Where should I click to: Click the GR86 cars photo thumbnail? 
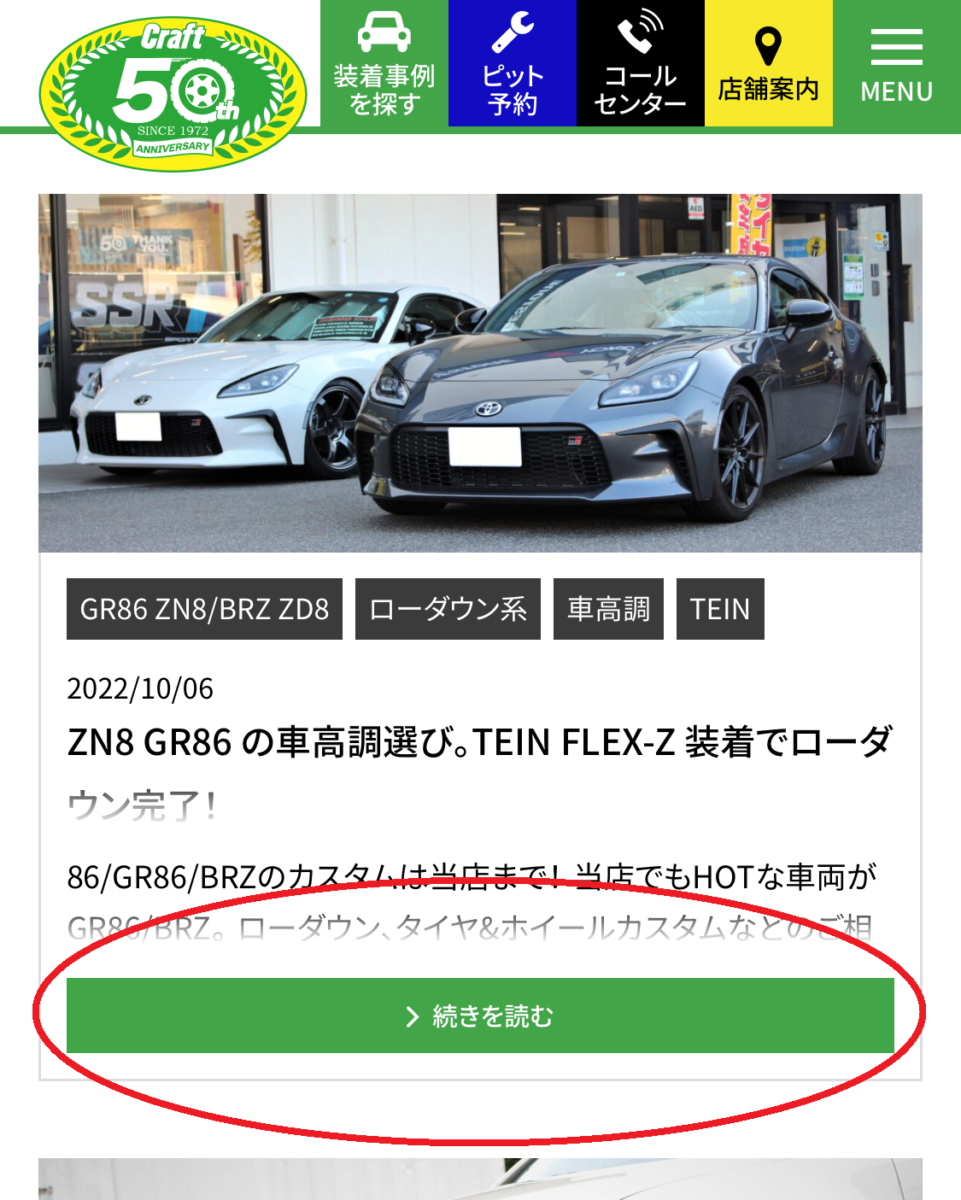click(480, 373)
